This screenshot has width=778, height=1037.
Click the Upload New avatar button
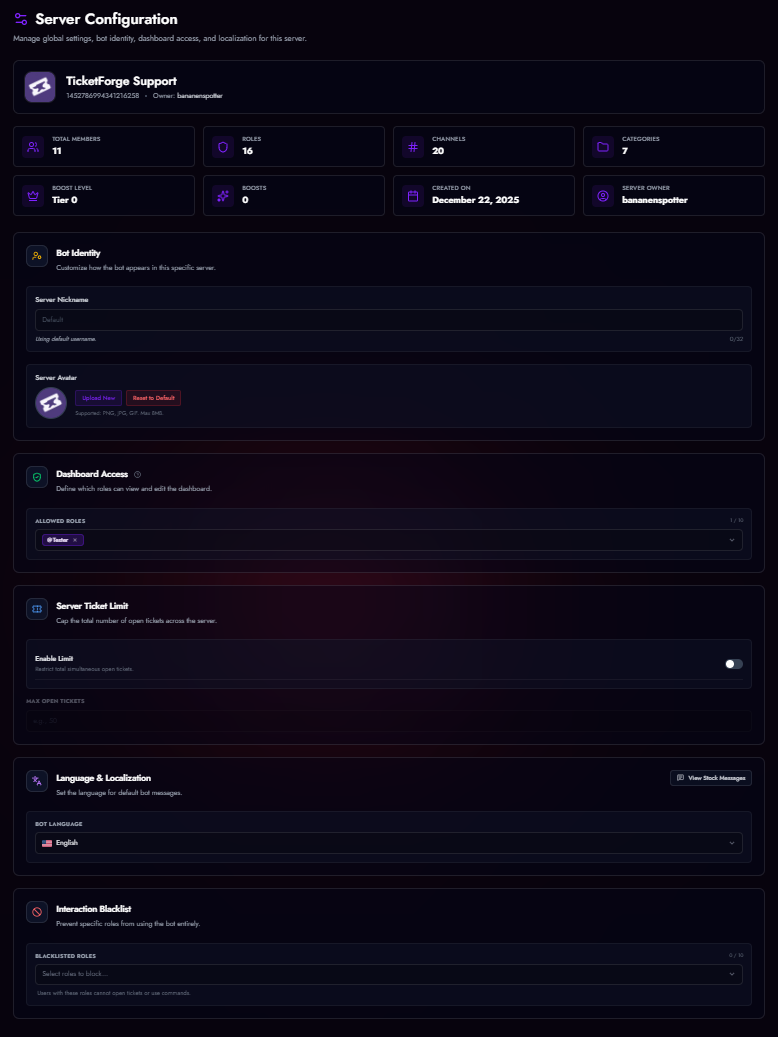[x=98, y=397]
